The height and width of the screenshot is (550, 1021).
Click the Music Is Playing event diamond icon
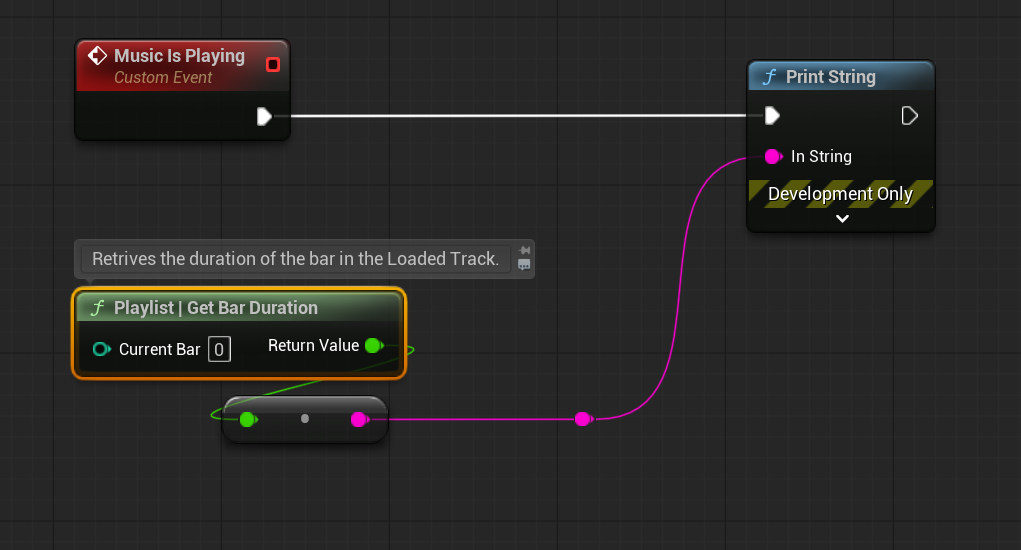pyautogui.click(x=98, y=56)
